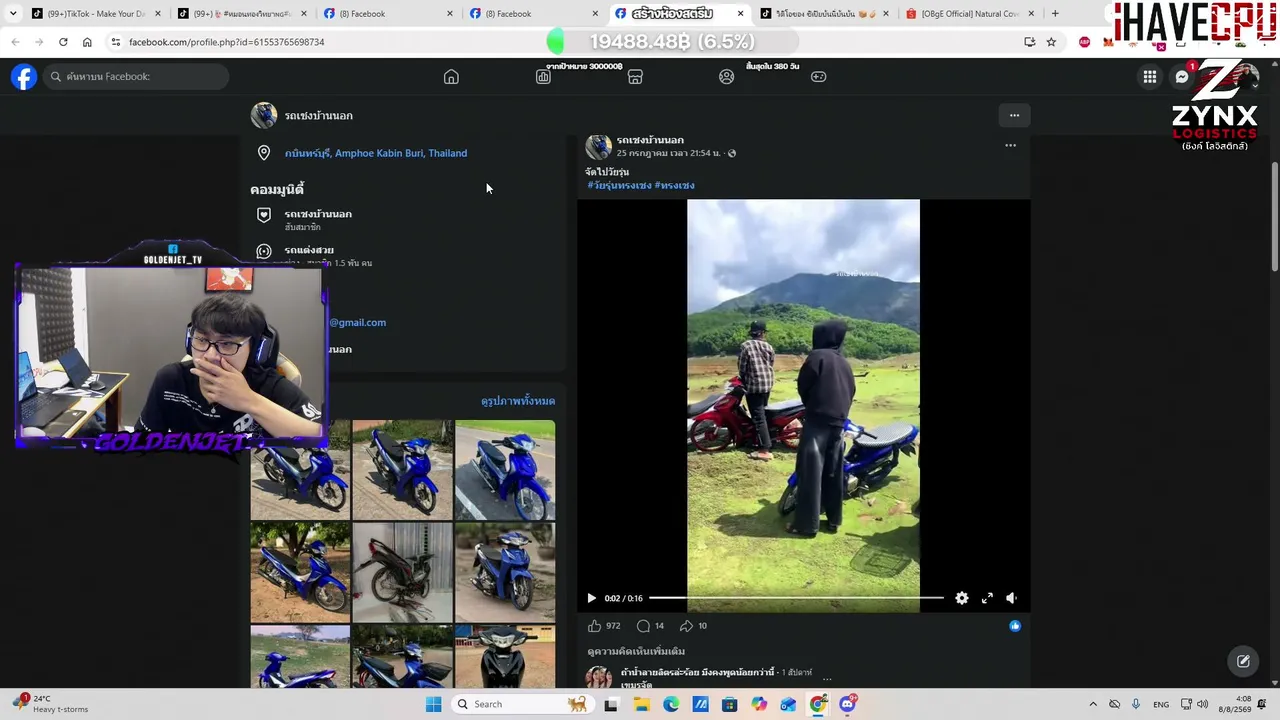Open the three-dot menu on profile header
Image resolution: width=1280 pixels, height=720 pixels.
pos(1014,115)
